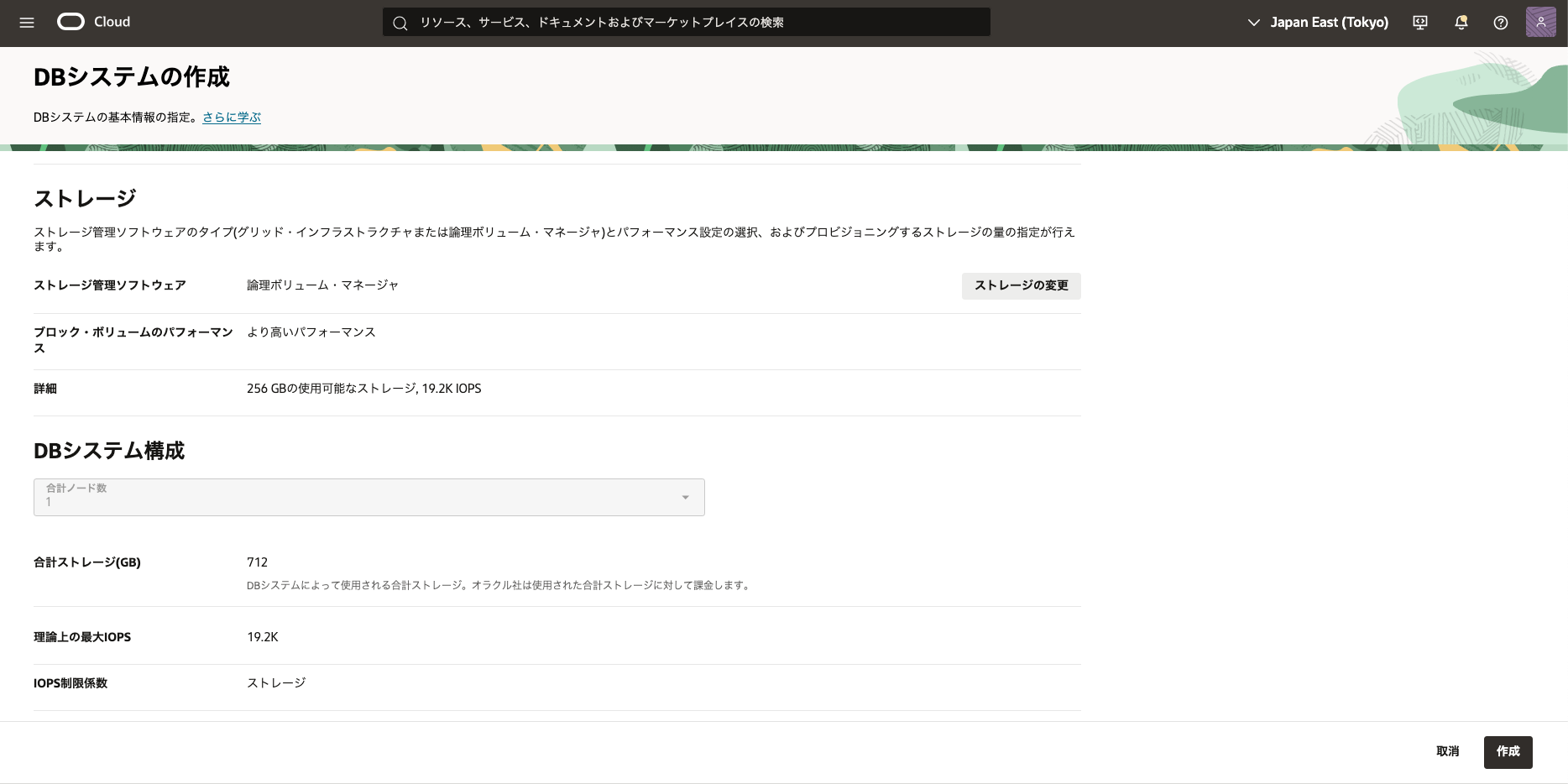Click the chevron beside Japan East (Tokyo)
The image size is (1568, 784).
[1253, 23]
